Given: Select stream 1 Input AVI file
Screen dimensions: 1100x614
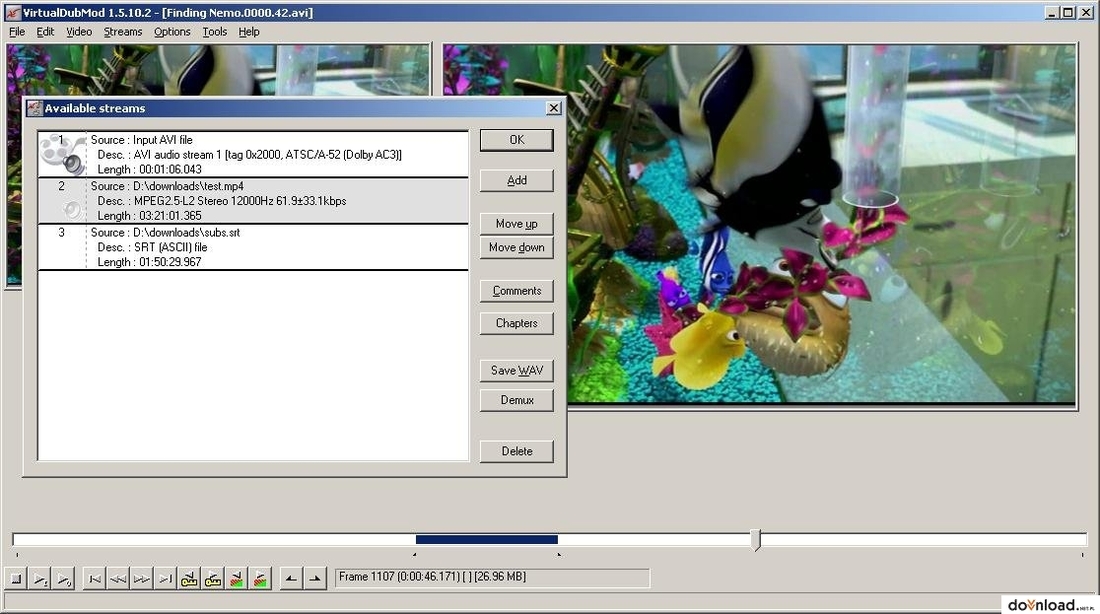Looking at the screenshot, I should pos(253,154).
